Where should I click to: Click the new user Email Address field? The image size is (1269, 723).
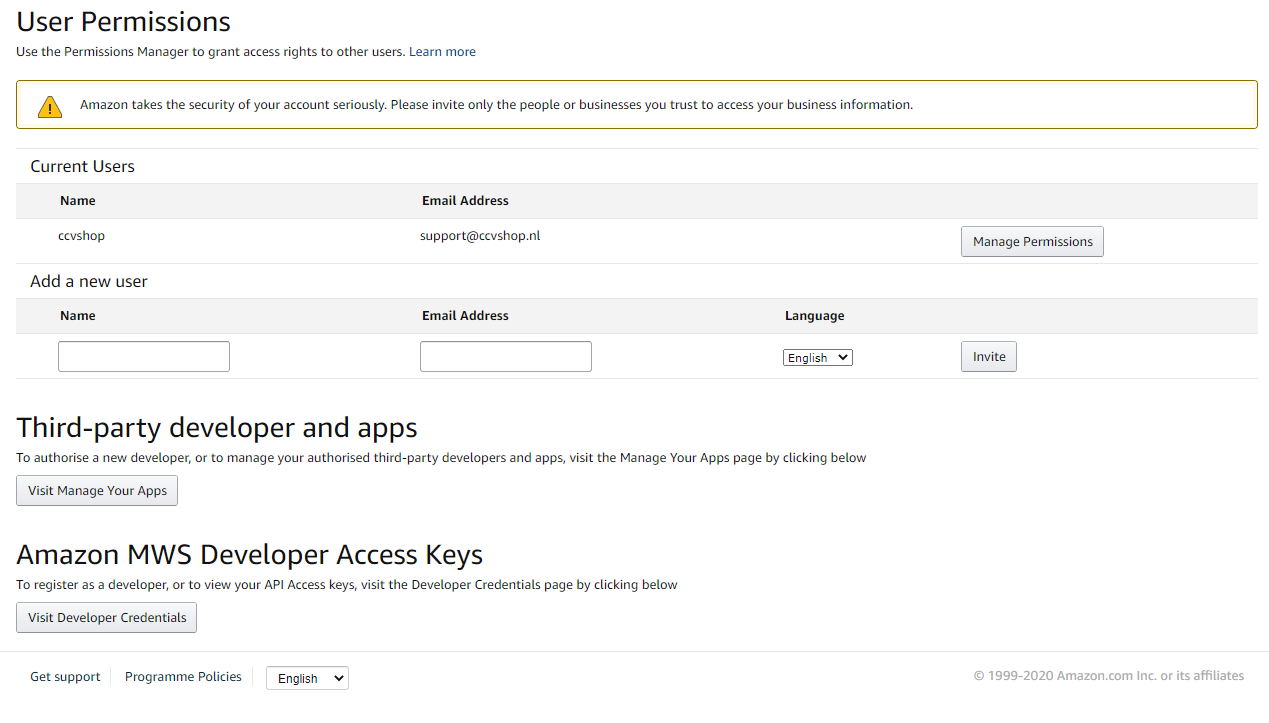click(506, 357)
